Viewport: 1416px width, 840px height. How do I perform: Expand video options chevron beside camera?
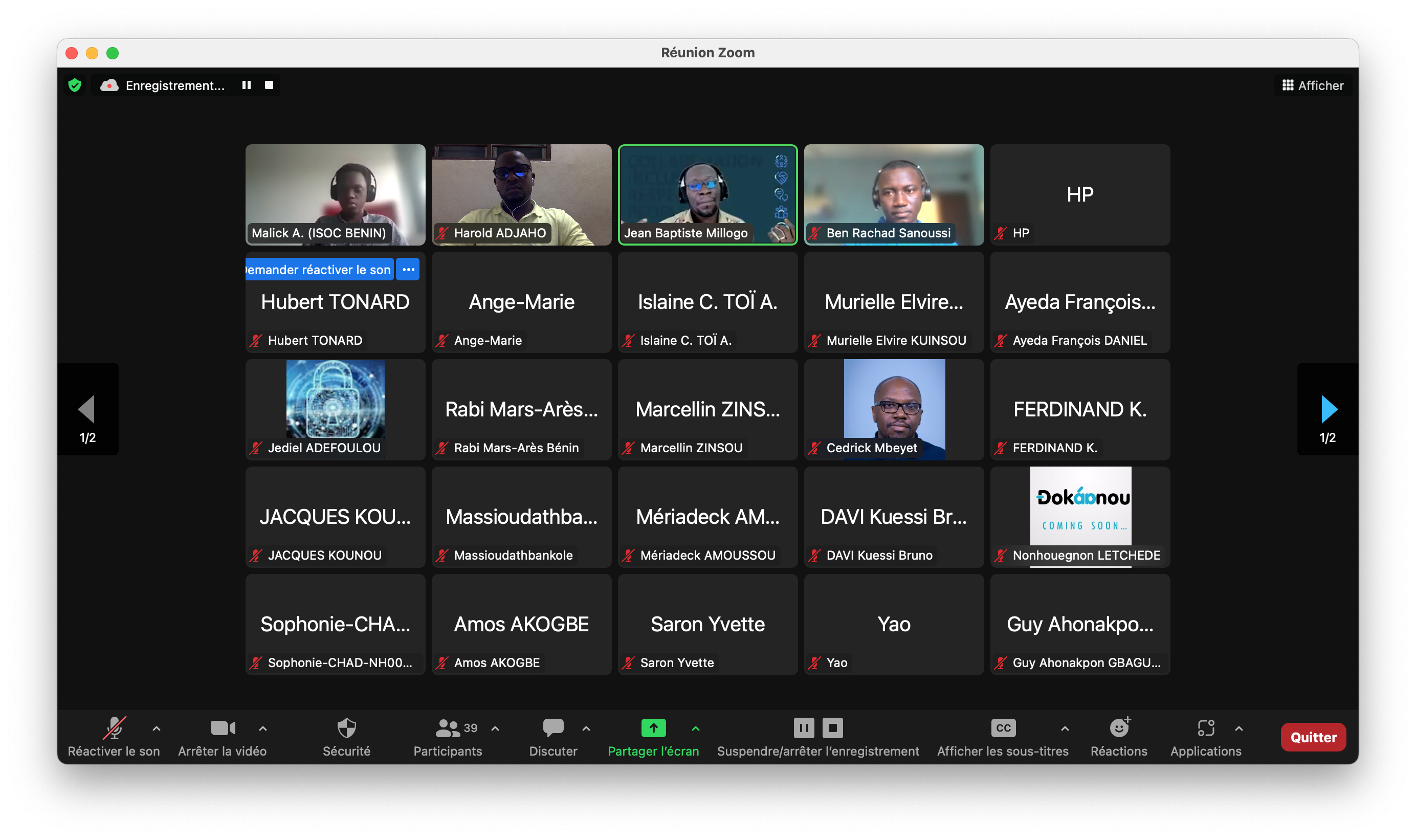click(262, 728)
